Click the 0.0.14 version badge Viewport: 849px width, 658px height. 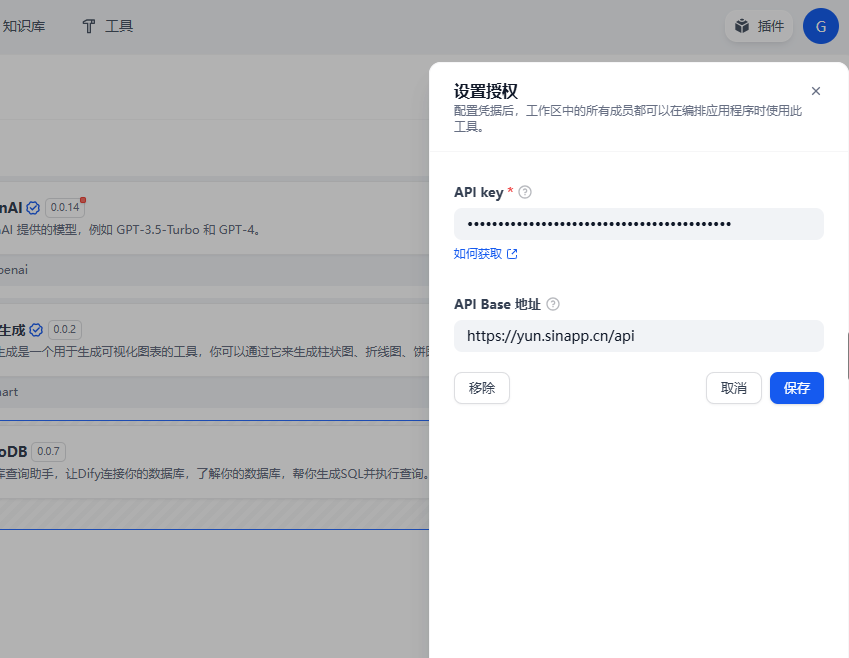pyautogui.click(x=65, y=208)
